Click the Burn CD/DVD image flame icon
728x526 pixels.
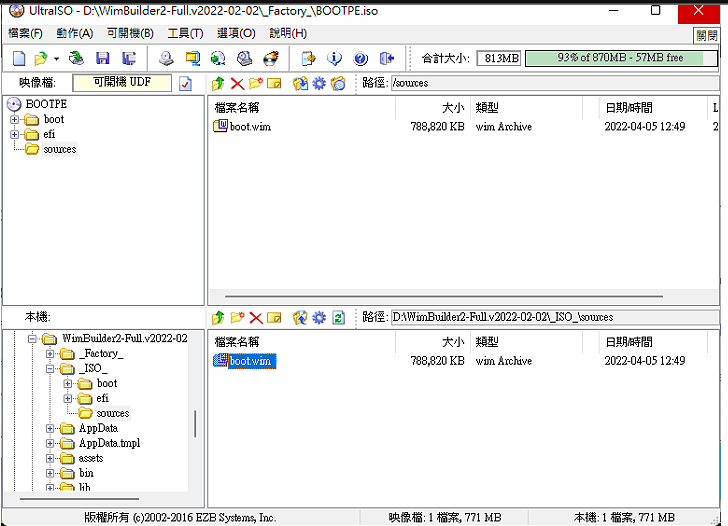point(271,58)
